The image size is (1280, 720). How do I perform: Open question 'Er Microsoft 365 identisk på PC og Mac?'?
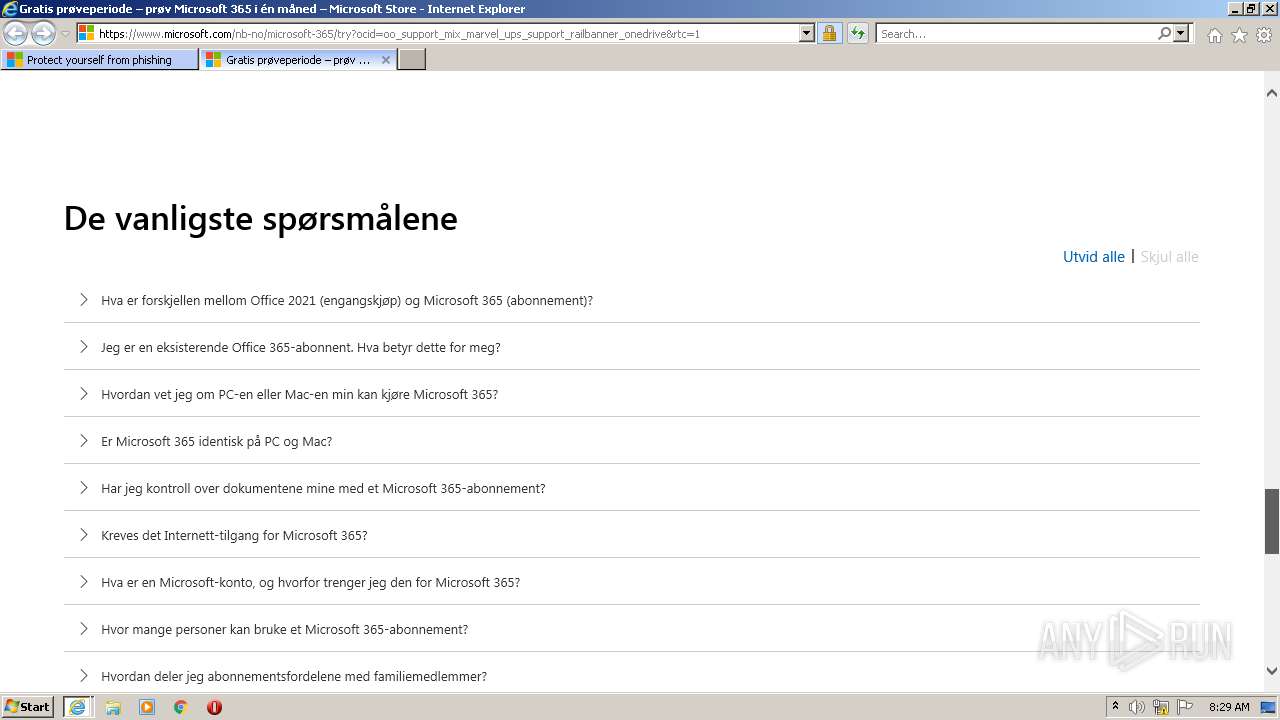point(217,441)
